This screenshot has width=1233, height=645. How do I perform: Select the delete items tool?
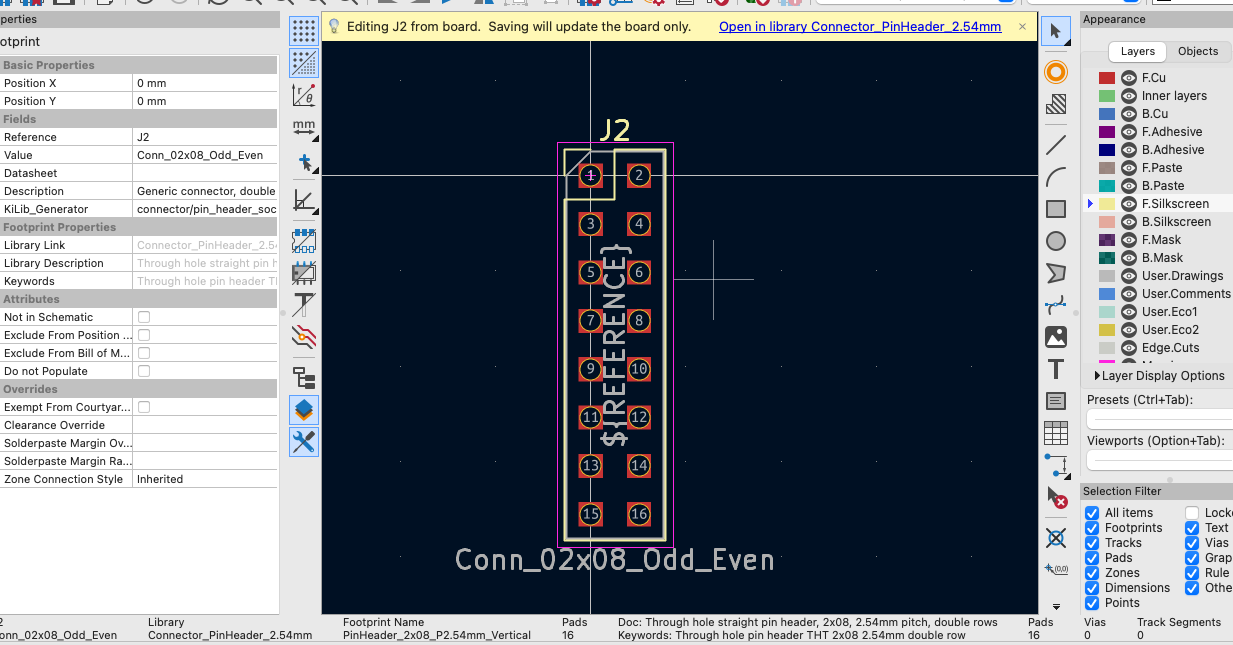(1055, 497)
